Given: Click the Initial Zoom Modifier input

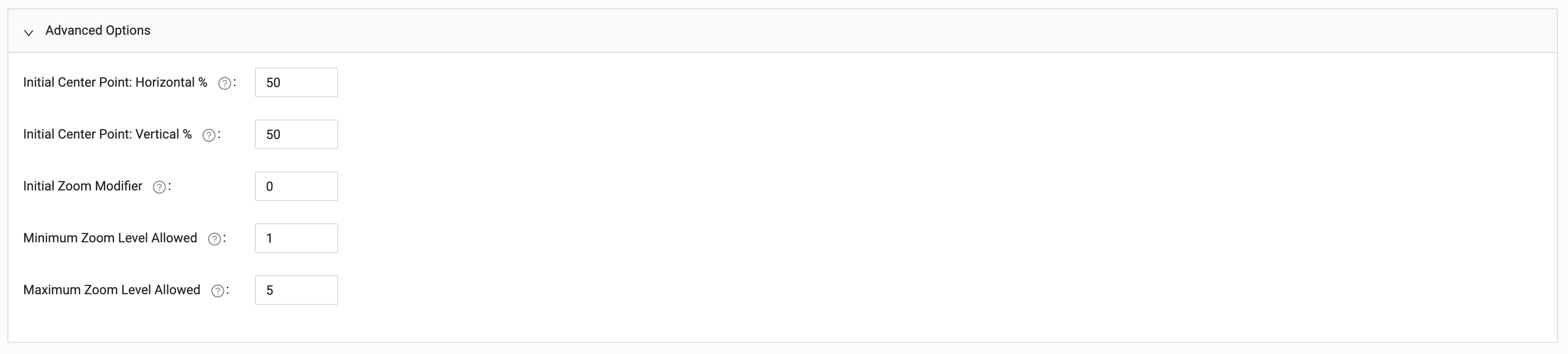Looking at the screenshot, I should click(x=296, y=186).
